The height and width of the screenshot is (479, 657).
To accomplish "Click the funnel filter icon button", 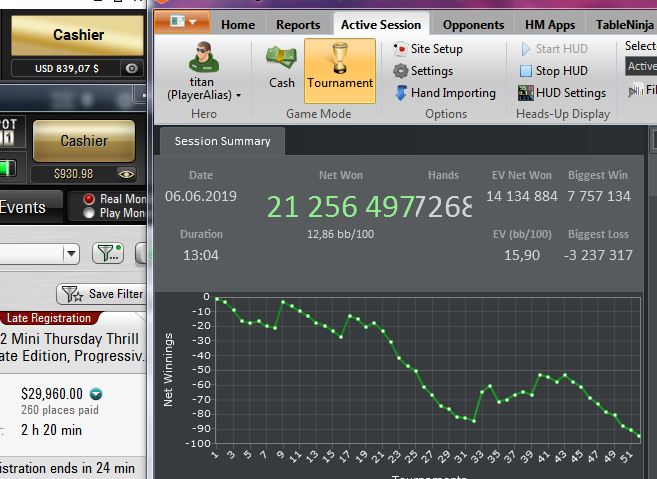I will point(108,253).
